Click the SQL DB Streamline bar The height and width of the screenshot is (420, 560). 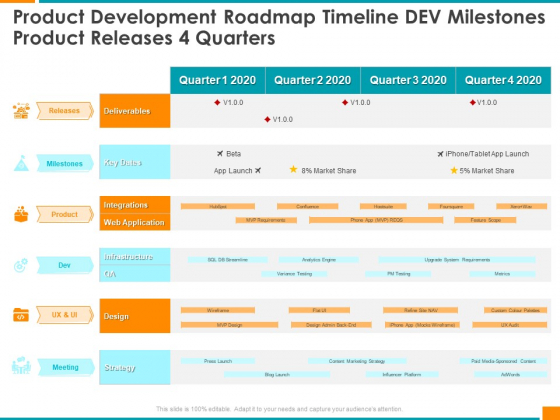pos(228,260)
